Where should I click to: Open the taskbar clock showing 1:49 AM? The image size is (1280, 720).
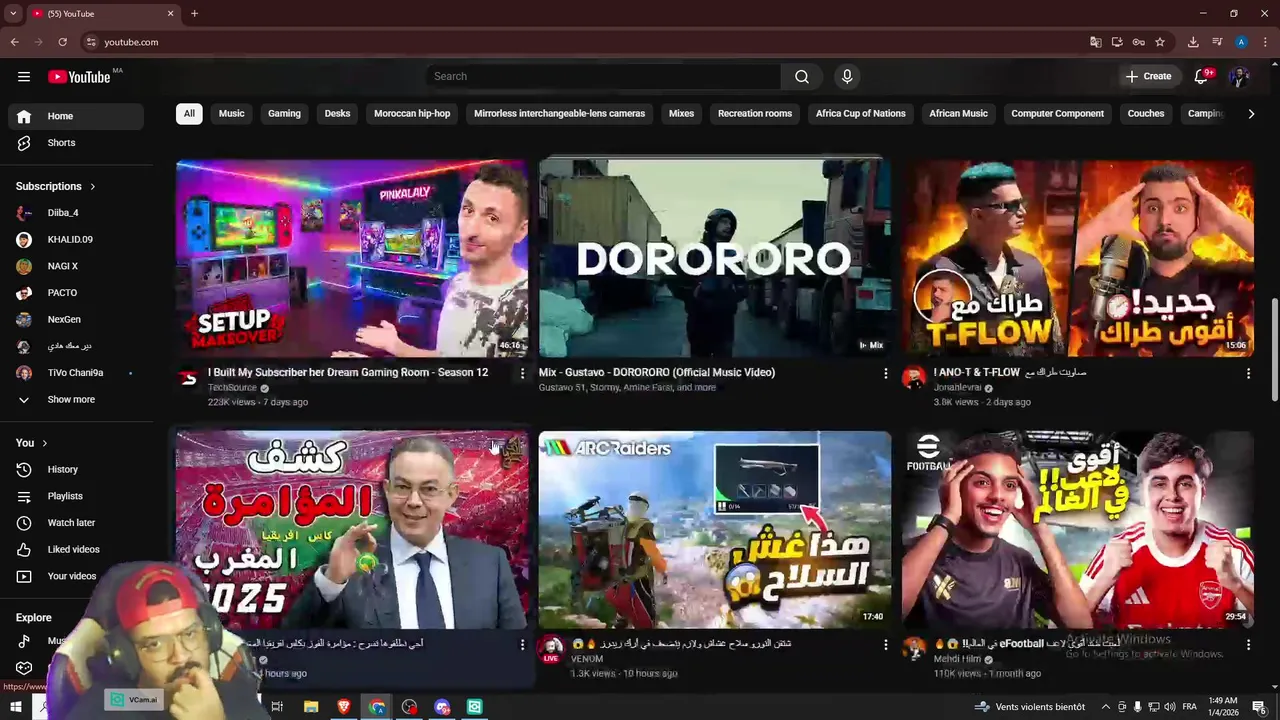tap(1222, 707)
